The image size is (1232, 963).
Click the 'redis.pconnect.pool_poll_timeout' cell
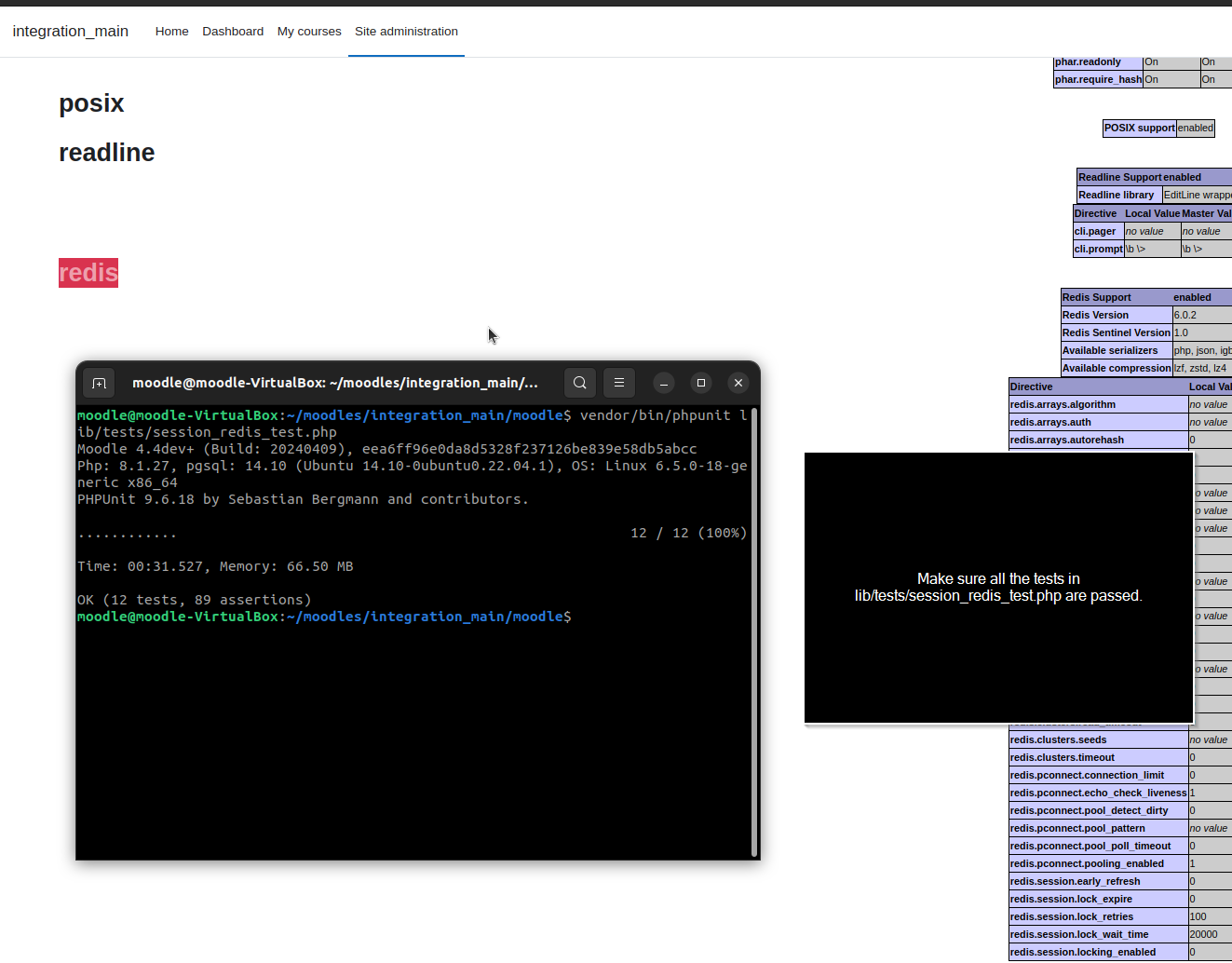tap(1099, 846)
